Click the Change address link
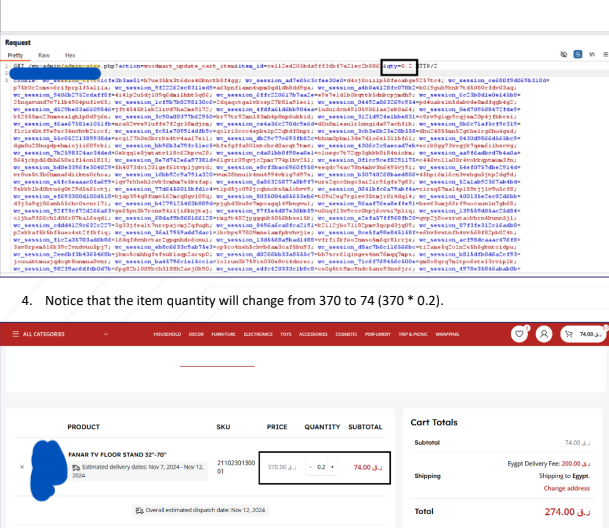This screenshot has height=528, width=609. 566,488
